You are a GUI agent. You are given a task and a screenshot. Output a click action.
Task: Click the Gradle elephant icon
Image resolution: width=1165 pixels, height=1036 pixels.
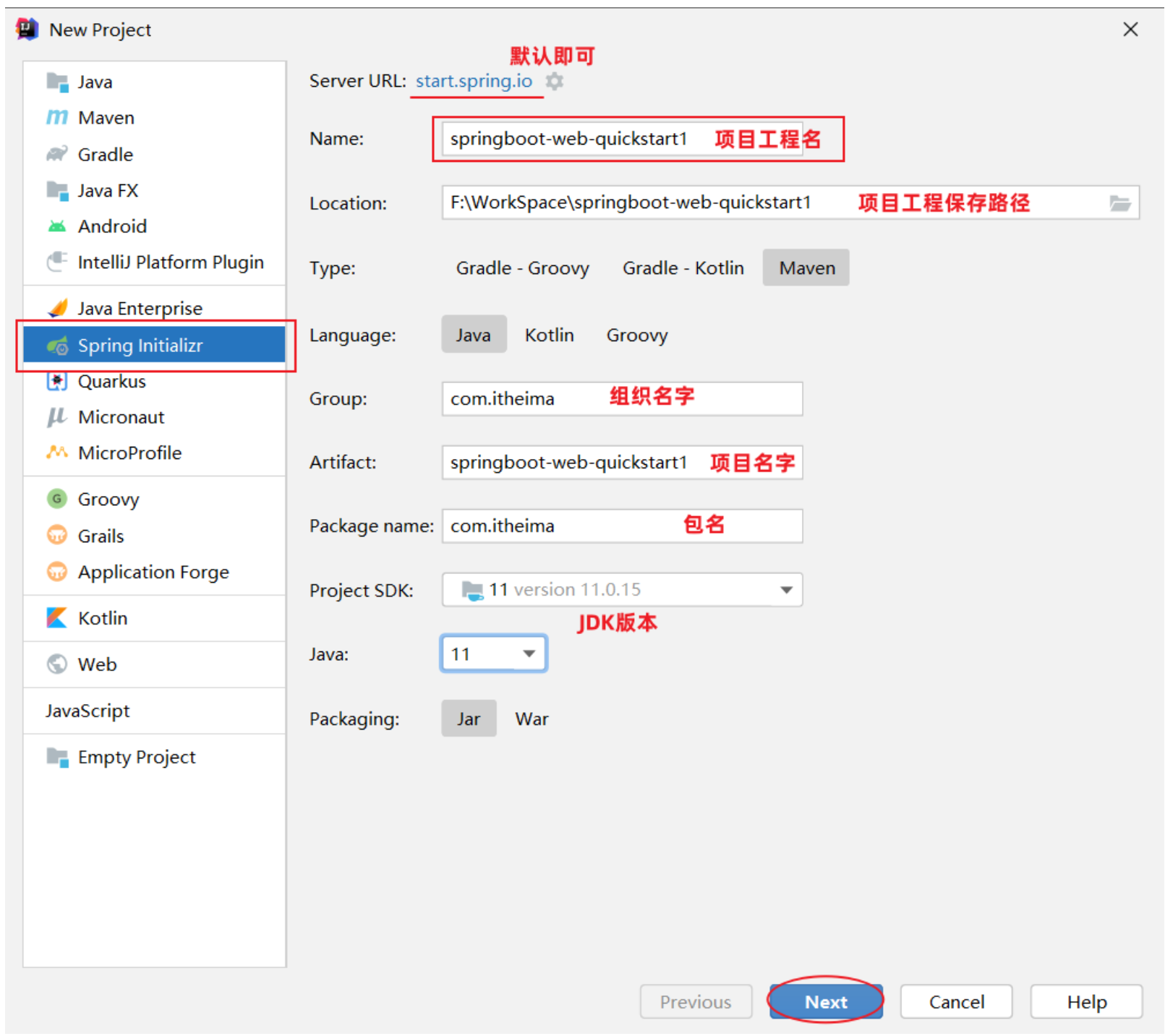coord(57,154)
